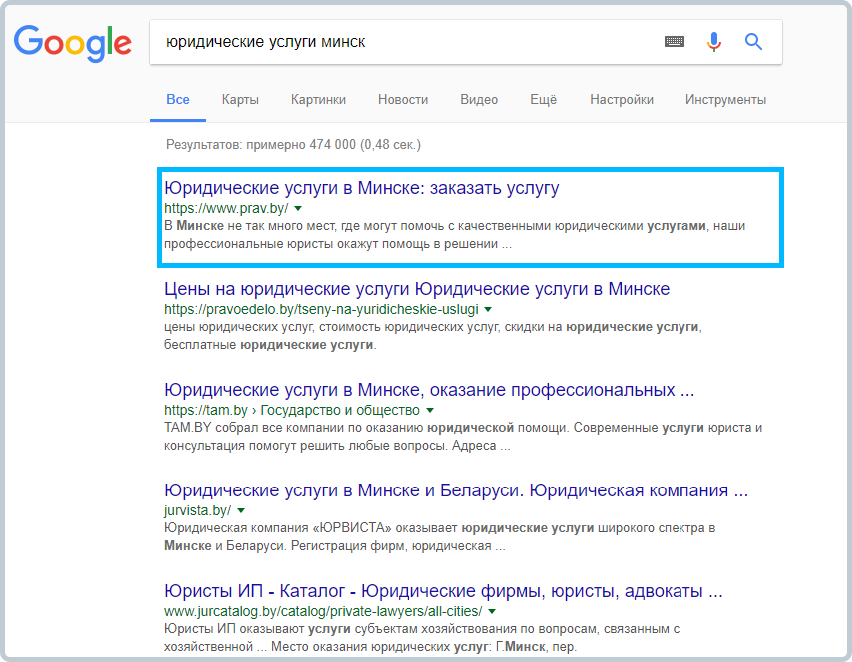Click the www.jurcatalog.by/catalog/private-lawyers/all-cities/ URL text

tap(323, 611)
